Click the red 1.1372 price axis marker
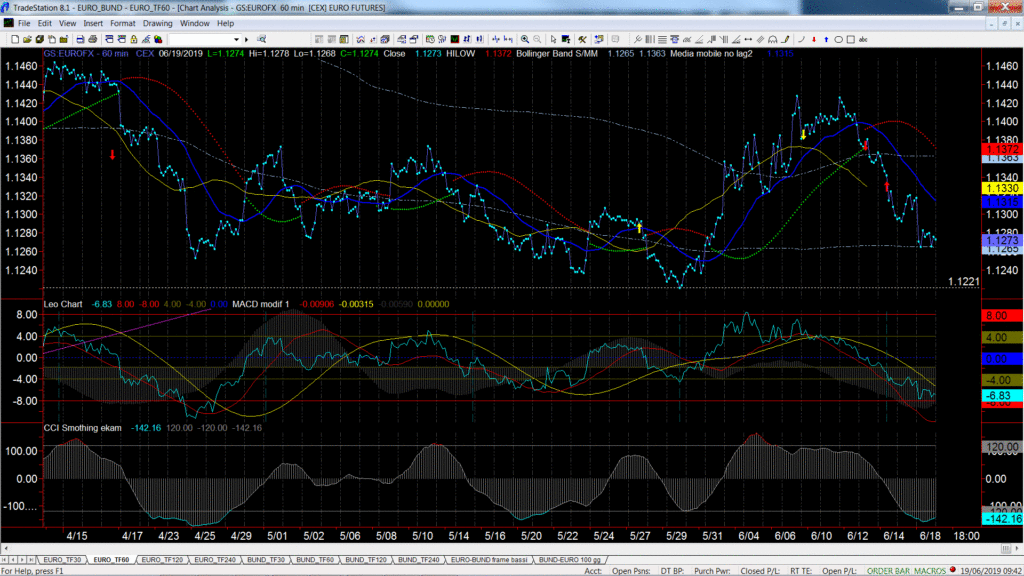This screenshot has width=1024, height=576. pyautogui.click(x=1001, y=150)
